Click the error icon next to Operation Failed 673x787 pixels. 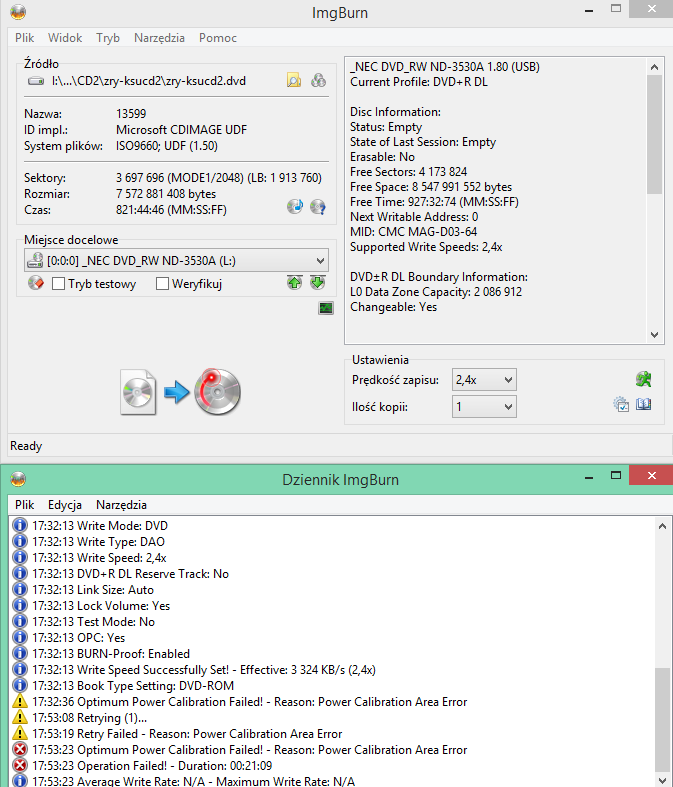pyautogui.click(x=20, y=765)
